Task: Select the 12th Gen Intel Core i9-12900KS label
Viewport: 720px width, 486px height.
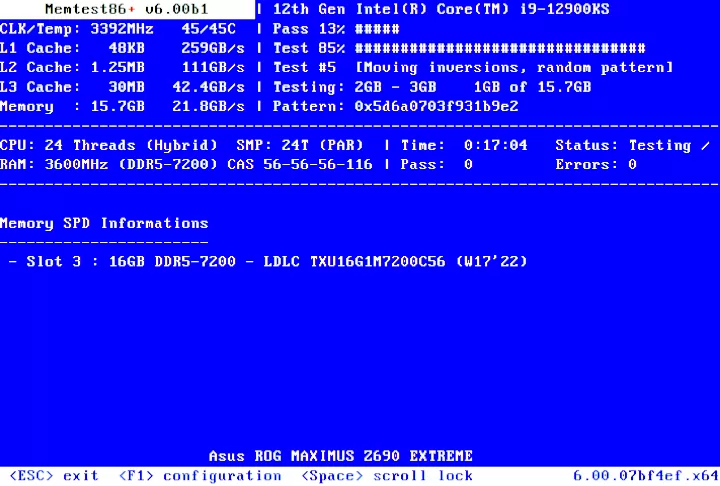Action: pos(442,9)
